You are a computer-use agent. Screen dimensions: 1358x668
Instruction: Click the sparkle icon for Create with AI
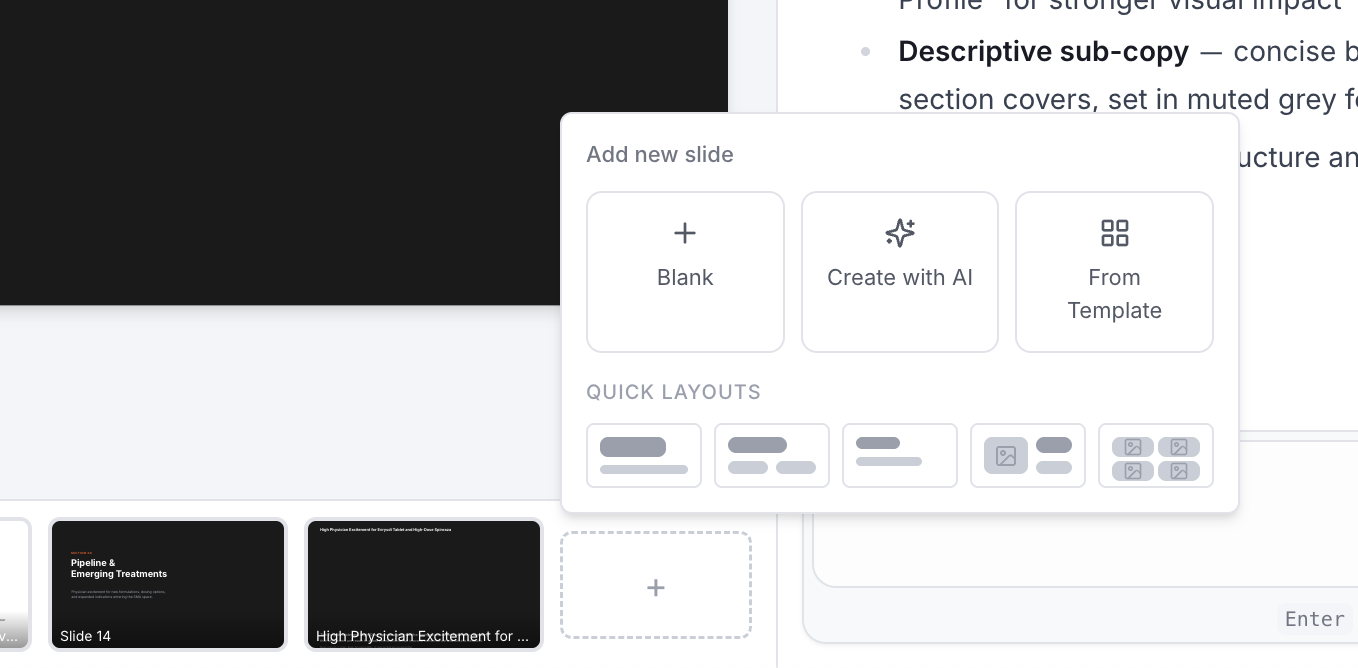point(900,233)
